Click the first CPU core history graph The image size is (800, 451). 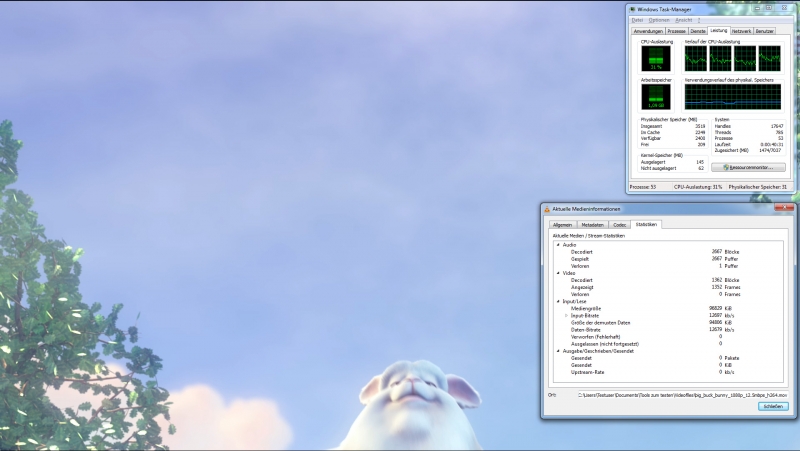[x=695, y=58]
